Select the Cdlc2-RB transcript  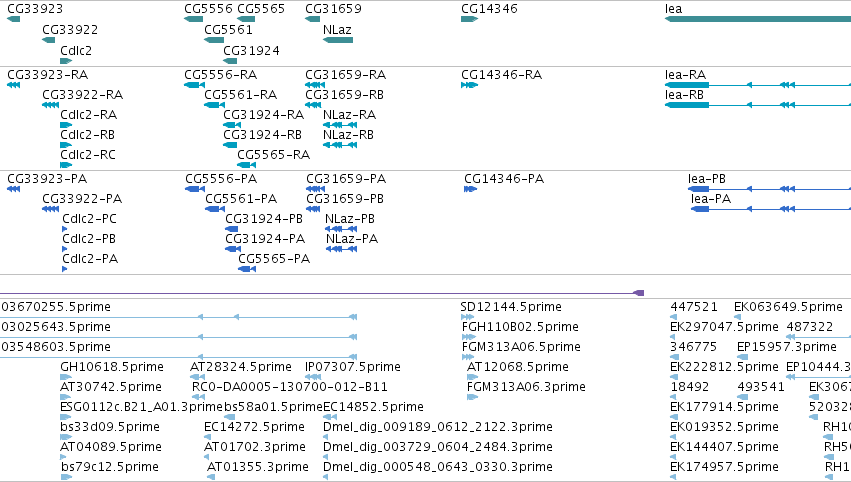point(87,135)
